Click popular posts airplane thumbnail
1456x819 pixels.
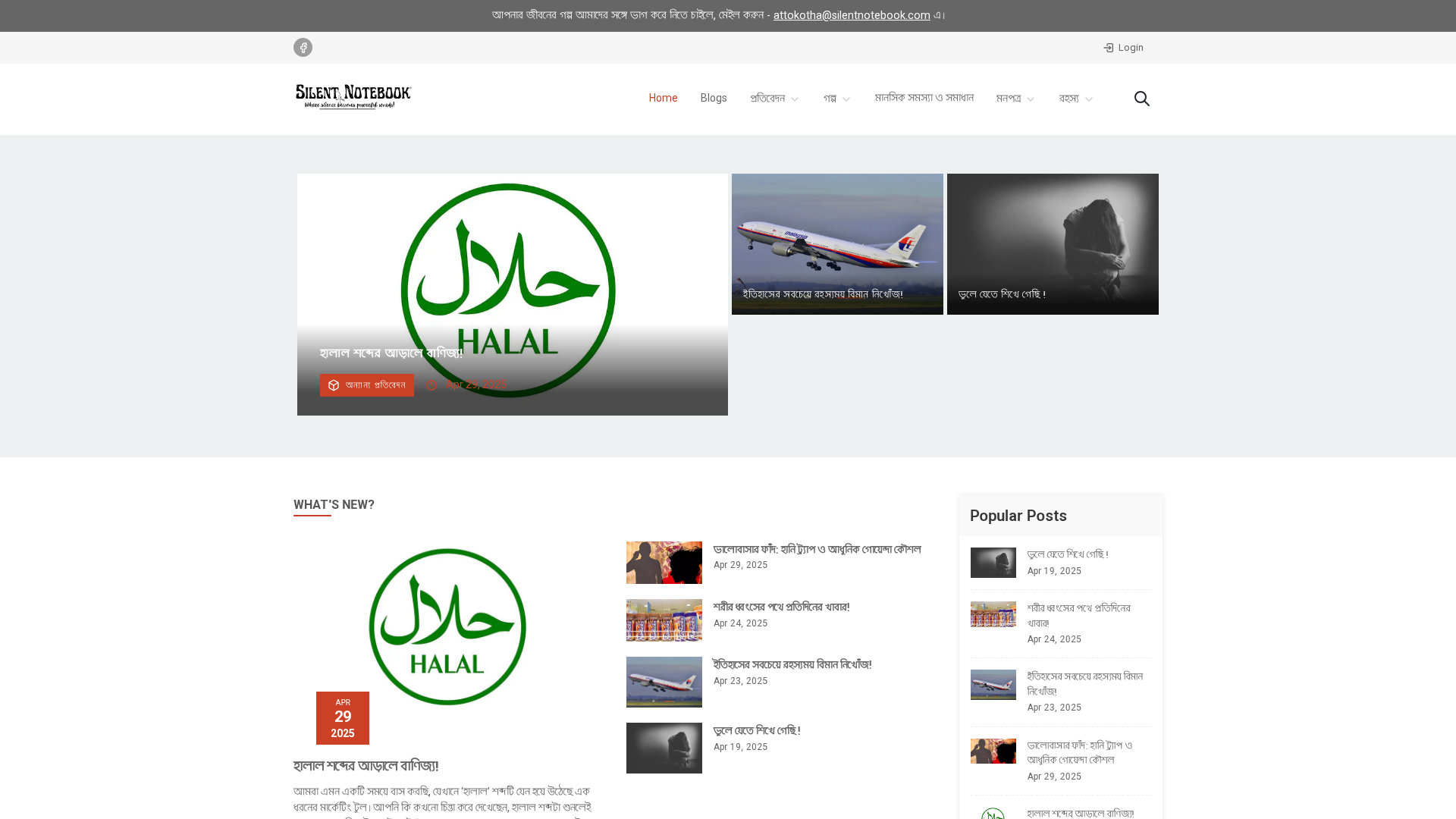coord(993,685)
